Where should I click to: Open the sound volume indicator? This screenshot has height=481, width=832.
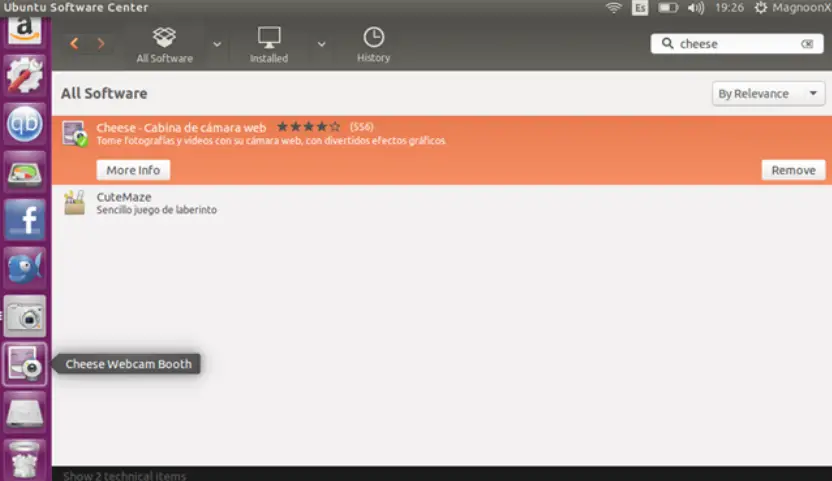[x=696, y=7]
